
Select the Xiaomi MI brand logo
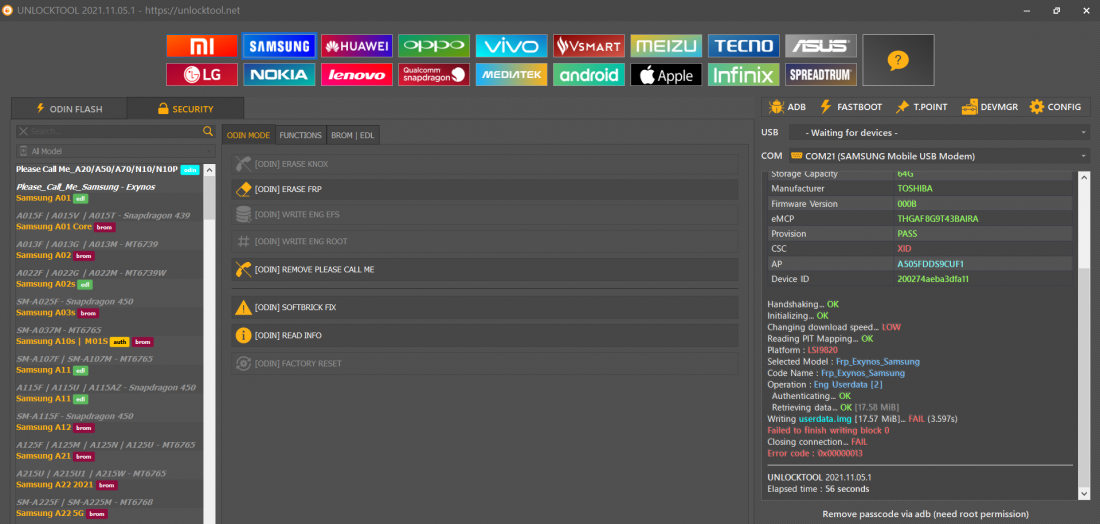(201, 46)
